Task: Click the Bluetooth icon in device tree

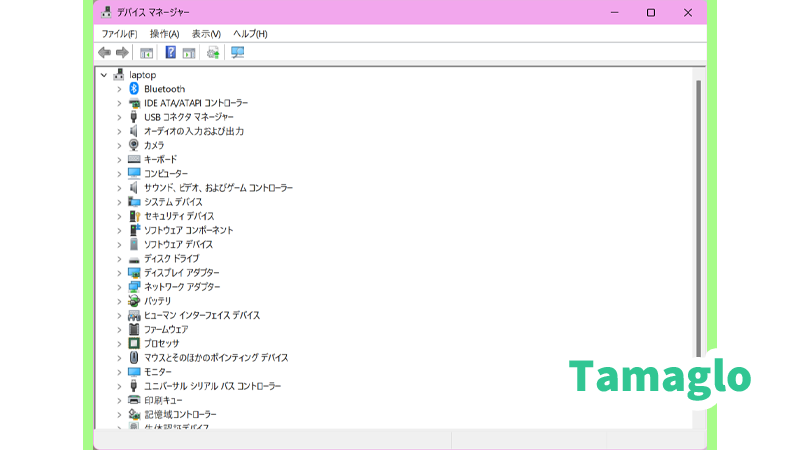Action: 134,89
